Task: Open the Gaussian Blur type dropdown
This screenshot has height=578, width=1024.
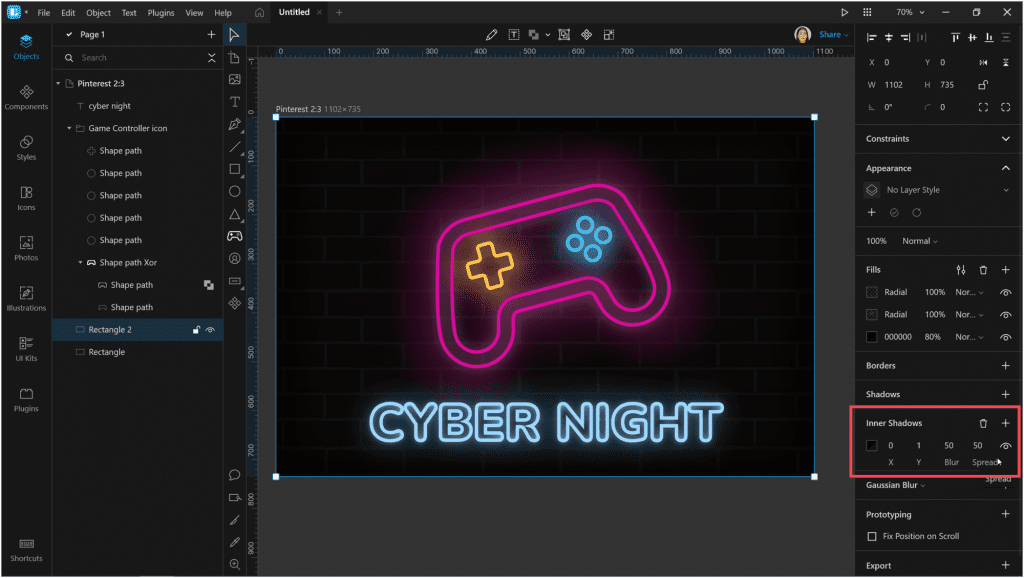Action: coord(895,486)
